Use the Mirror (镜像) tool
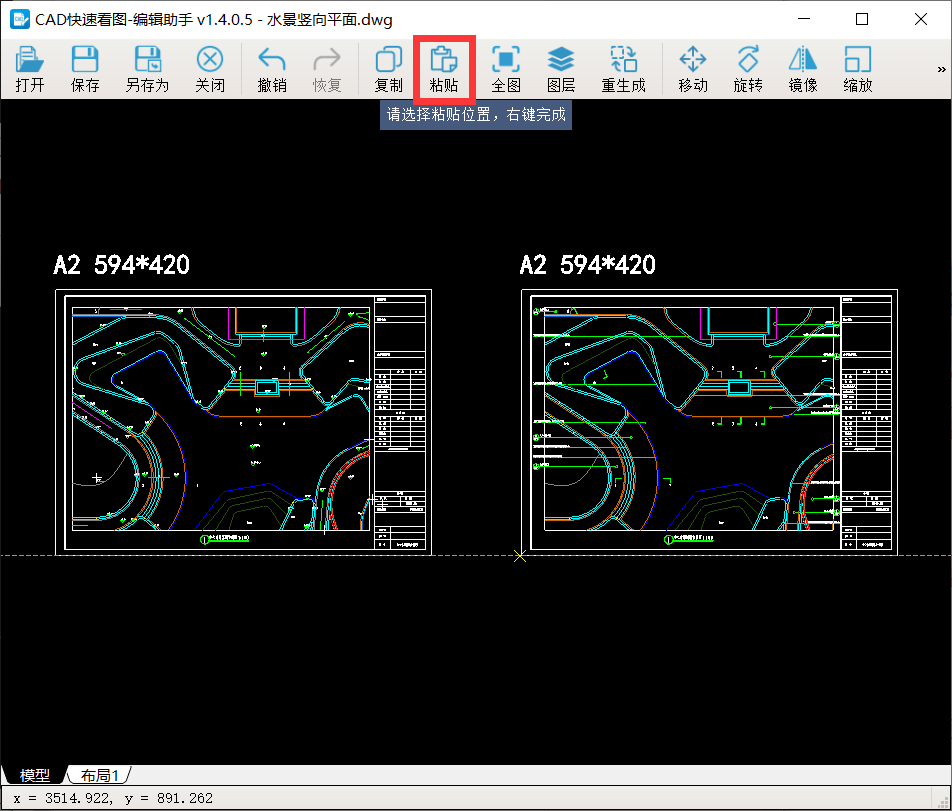 [x=803, y=68]
